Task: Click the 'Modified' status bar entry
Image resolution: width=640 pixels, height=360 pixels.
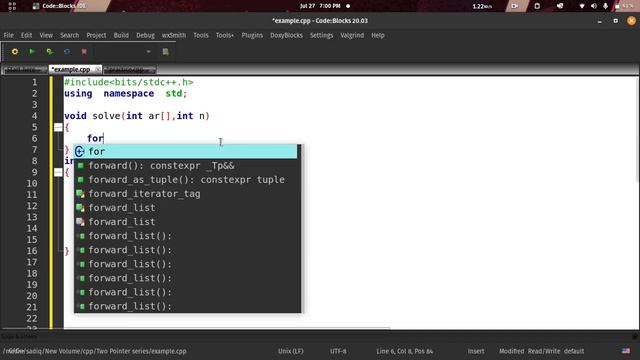Action: click(511, 351)
